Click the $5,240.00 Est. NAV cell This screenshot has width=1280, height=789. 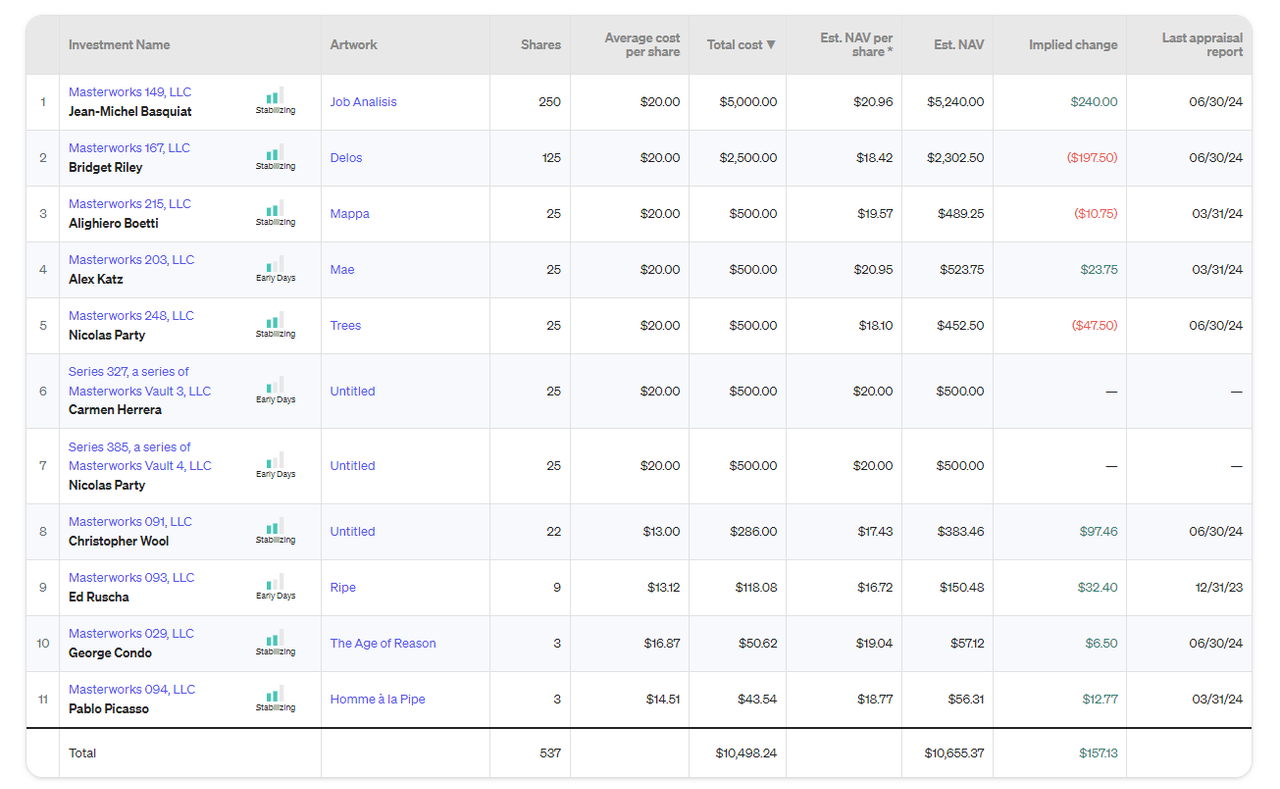pos(955,102)
